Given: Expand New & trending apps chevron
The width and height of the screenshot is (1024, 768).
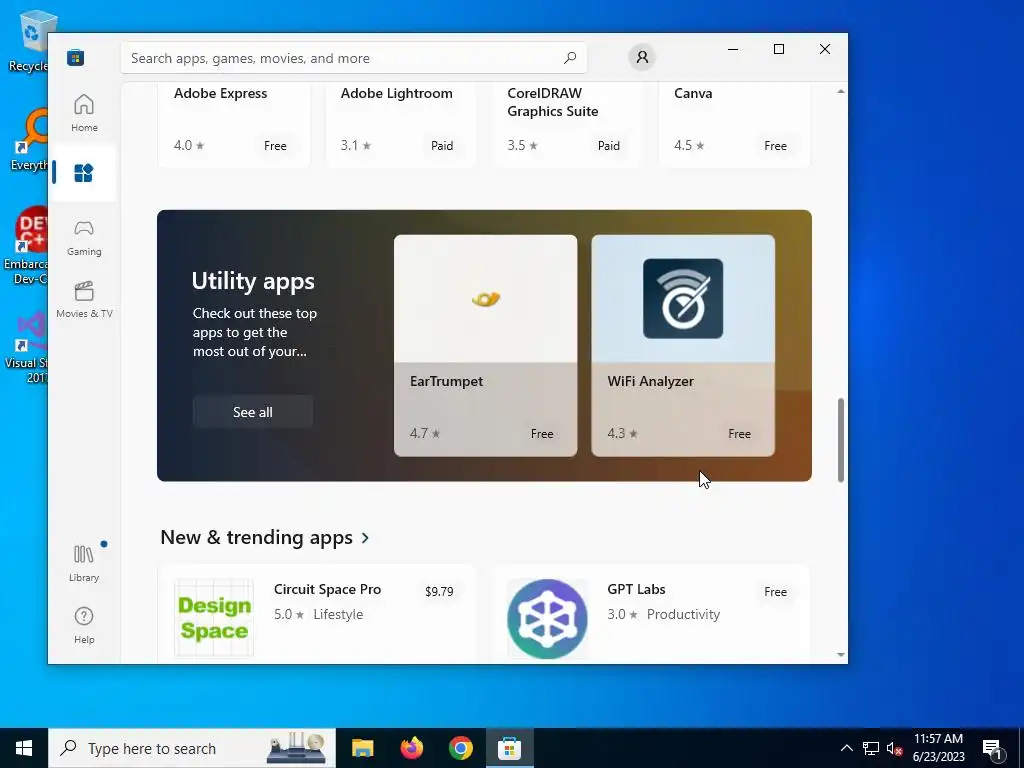Looking at the screenshot, I should tap(366, 538).
